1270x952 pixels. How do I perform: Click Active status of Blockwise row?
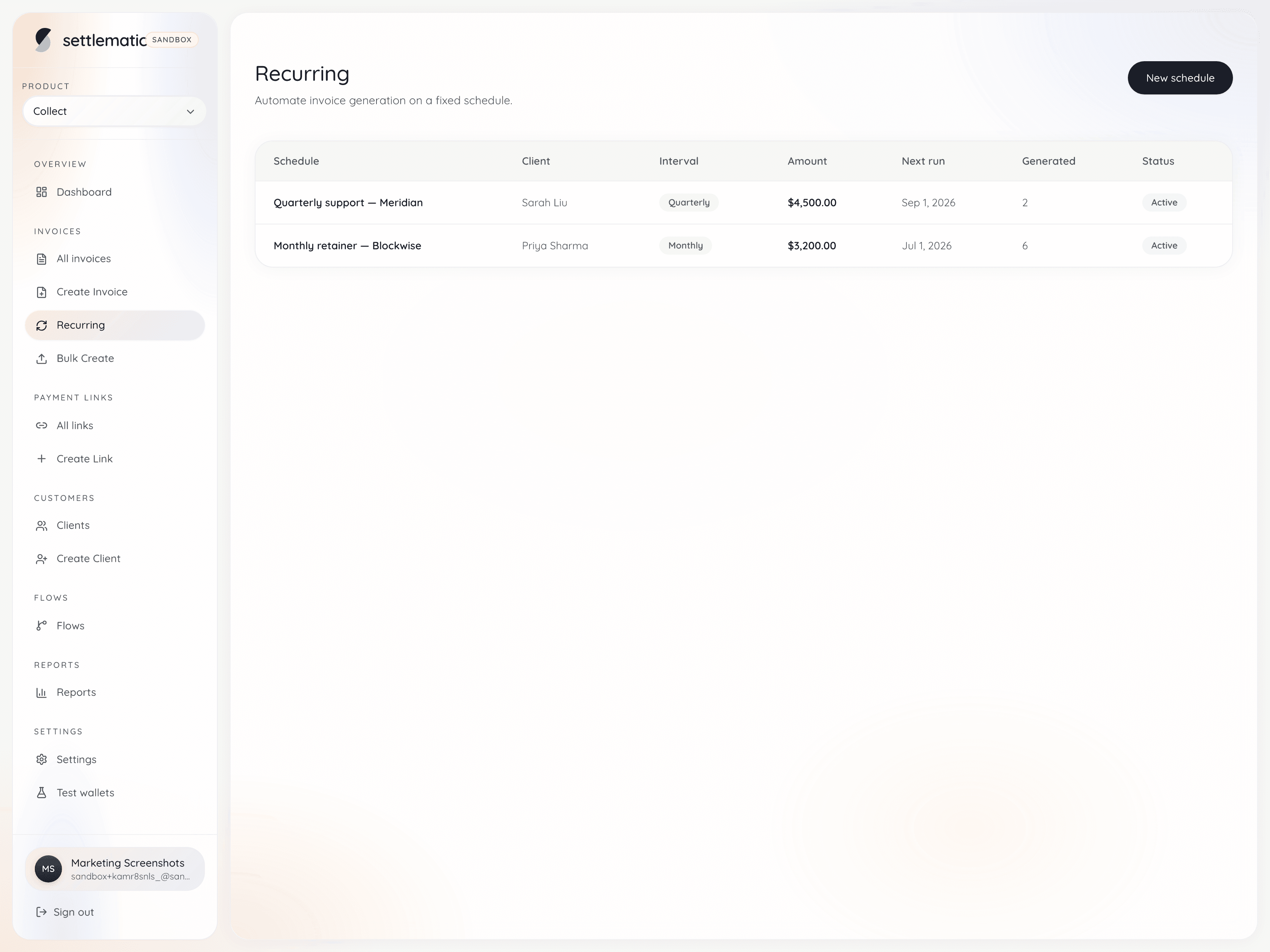click(x=1164, y=246)
